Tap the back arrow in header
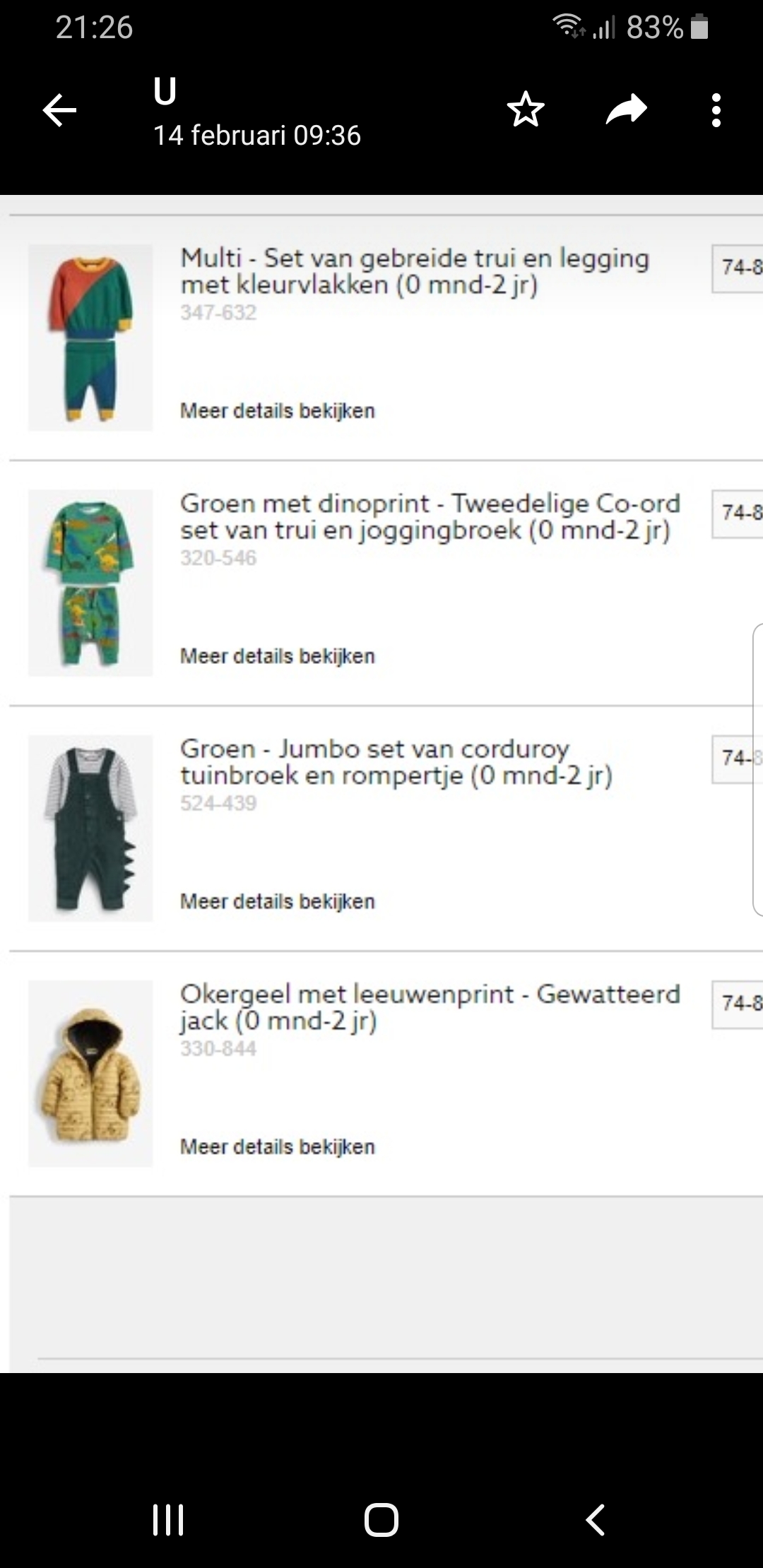The height and width of the screenshot is (1568, 763). point(59,111)
